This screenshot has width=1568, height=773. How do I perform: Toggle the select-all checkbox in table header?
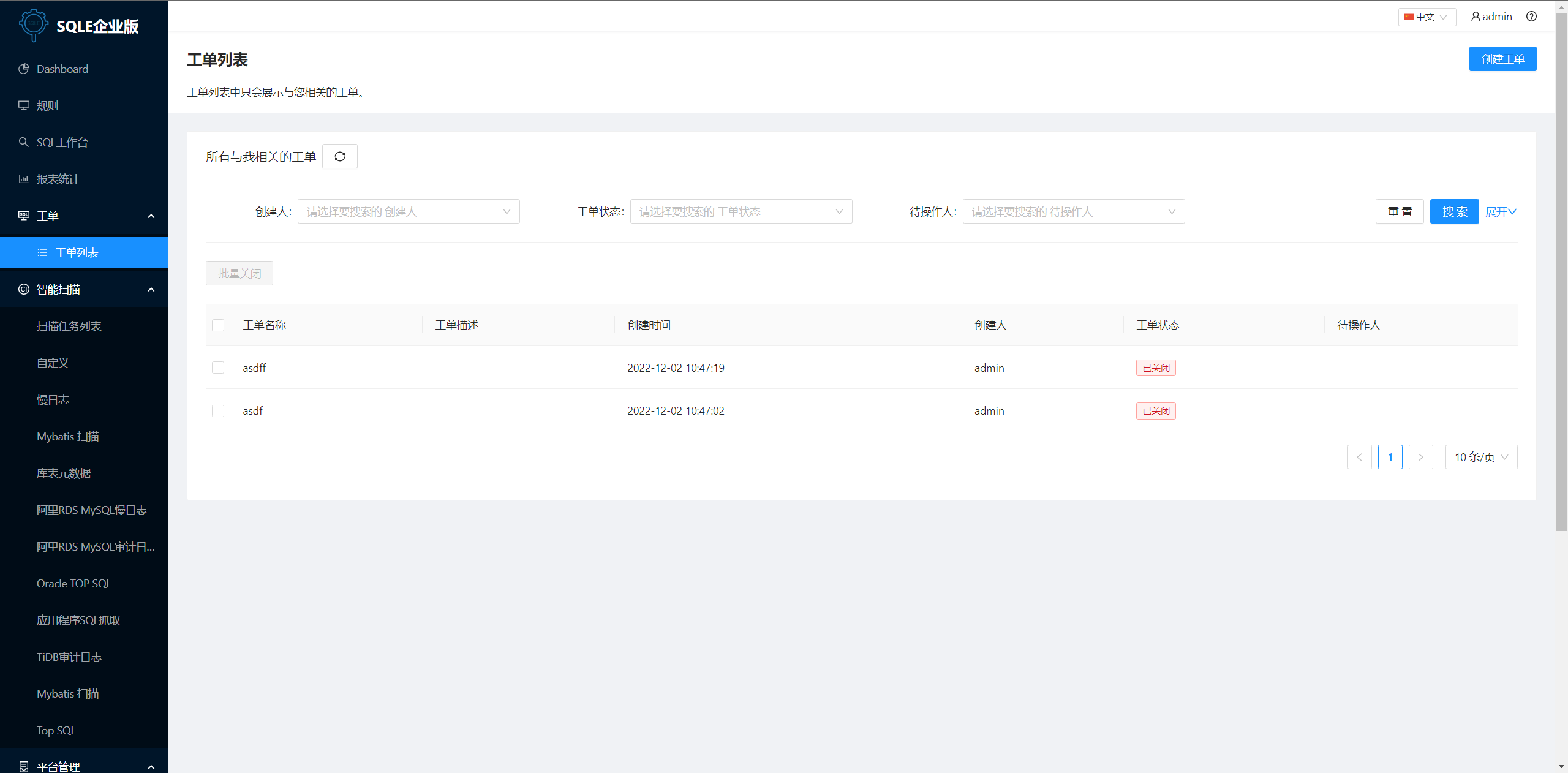[x=218, y=325]
